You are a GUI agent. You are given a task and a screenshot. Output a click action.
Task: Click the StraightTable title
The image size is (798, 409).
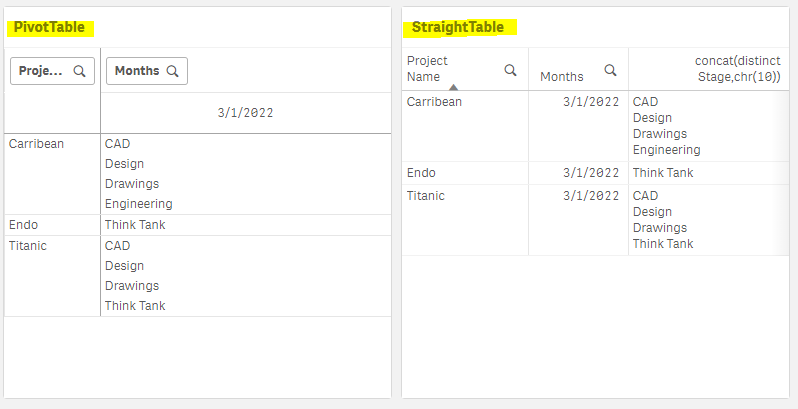click(x=458, y=27)
